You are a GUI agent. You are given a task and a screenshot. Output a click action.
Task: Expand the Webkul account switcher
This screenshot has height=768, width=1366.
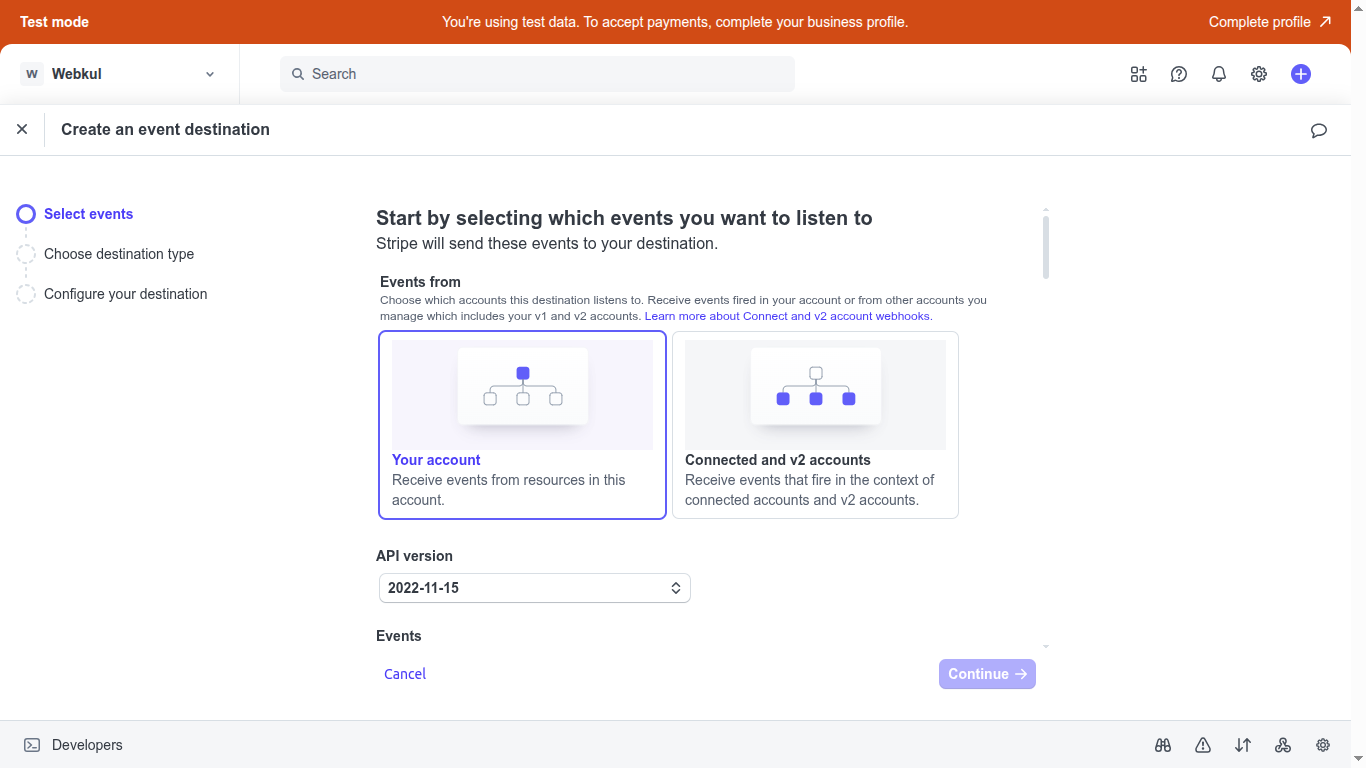pos(120,73)
